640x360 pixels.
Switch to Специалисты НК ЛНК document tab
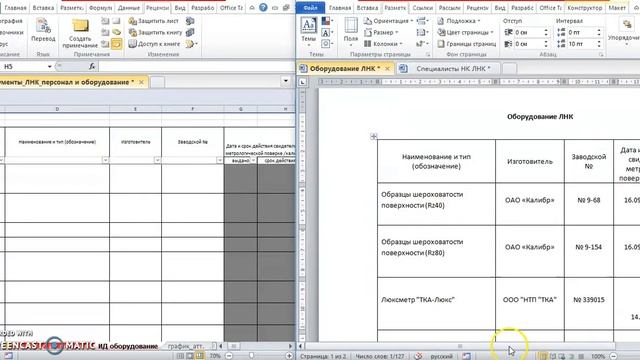(448, 69)
